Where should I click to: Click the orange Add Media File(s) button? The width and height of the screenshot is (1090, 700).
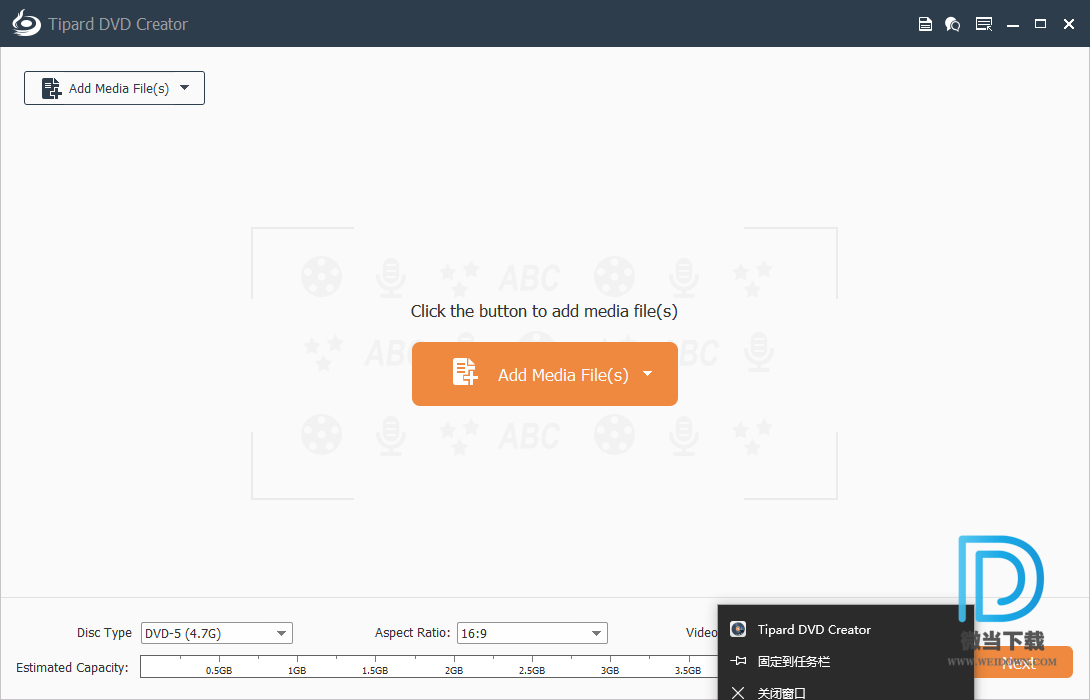pos(544,374)
